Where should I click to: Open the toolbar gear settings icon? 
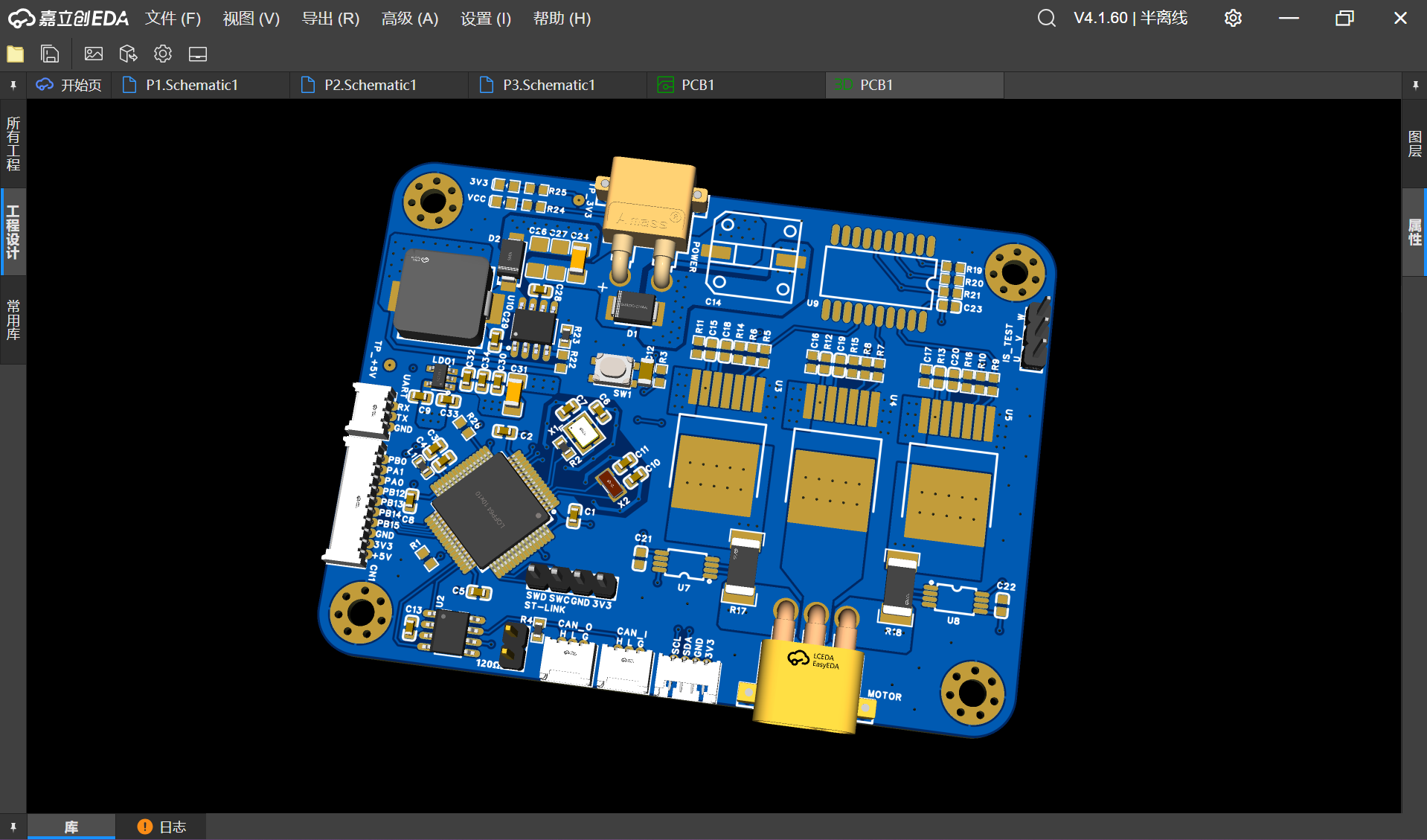click(163, 54)
